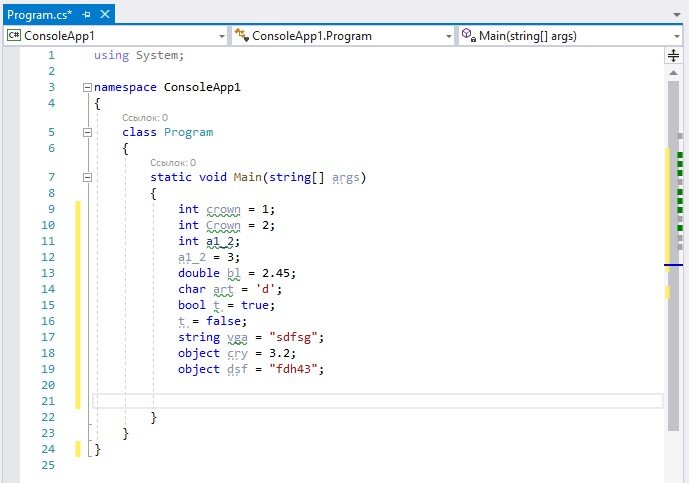
Task: Click the 'true' keyword on line 15
Action: (x=255, y=305)
